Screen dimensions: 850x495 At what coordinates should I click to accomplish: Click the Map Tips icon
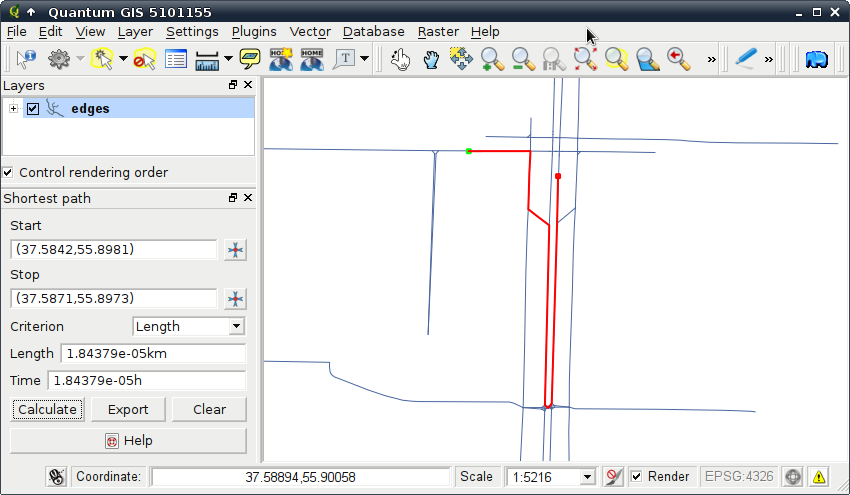[x=250, y=59]
